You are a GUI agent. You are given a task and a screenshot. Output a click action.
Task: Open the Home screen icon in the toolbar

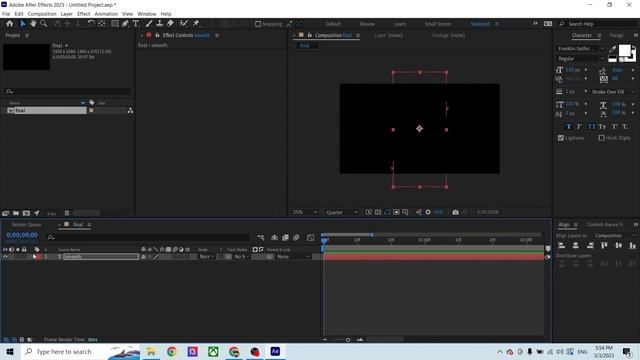pyautogui.click(x=9, y=24)
